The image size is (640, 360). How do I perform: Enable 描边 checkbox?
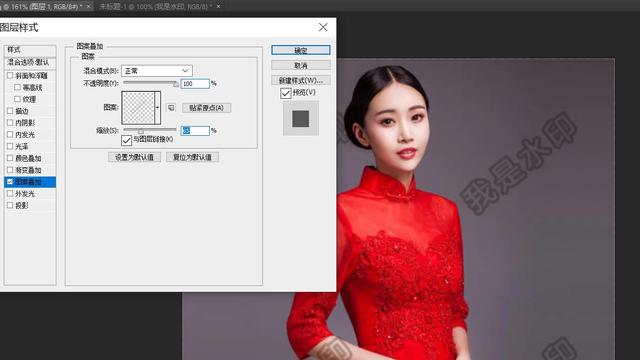point(10,111)
